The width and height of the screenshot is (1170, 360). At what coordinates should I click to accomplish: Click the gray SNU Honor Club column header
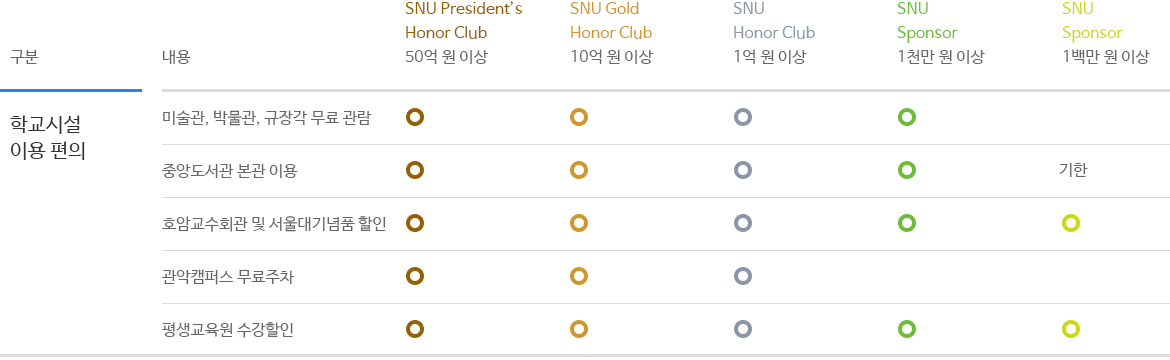pos(774,33)
